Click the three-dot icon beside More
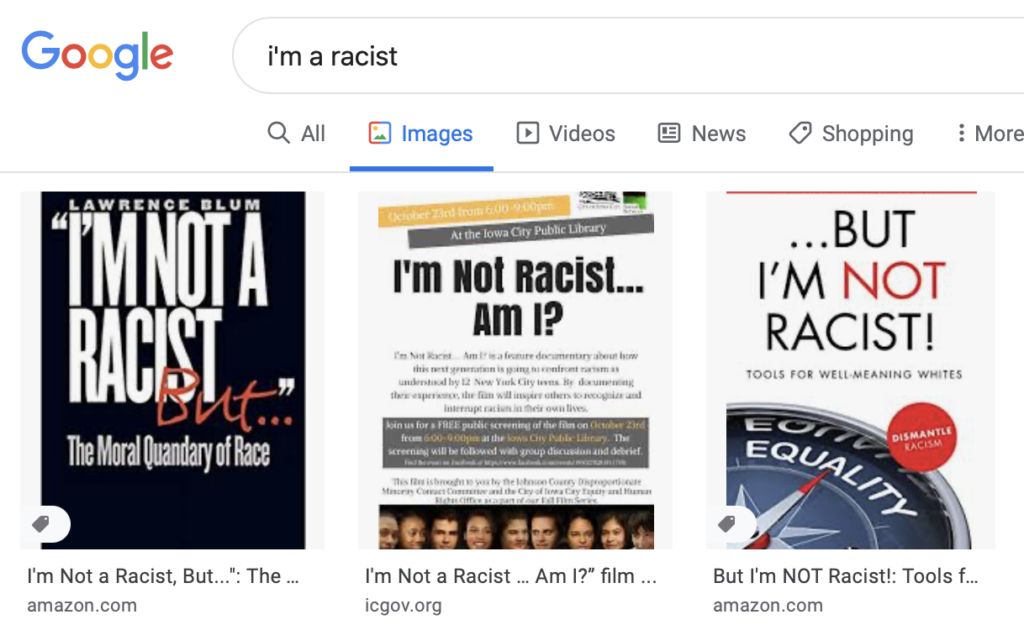This screenshot has height=625, width=1024. [961, 133]
